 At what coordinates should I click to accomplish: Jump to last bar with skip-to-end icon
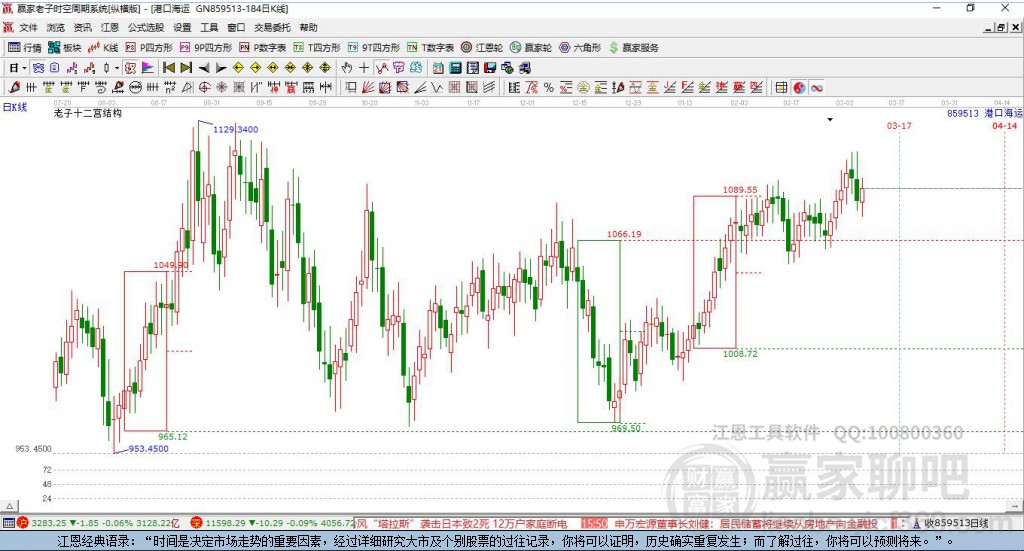point(186,68)
